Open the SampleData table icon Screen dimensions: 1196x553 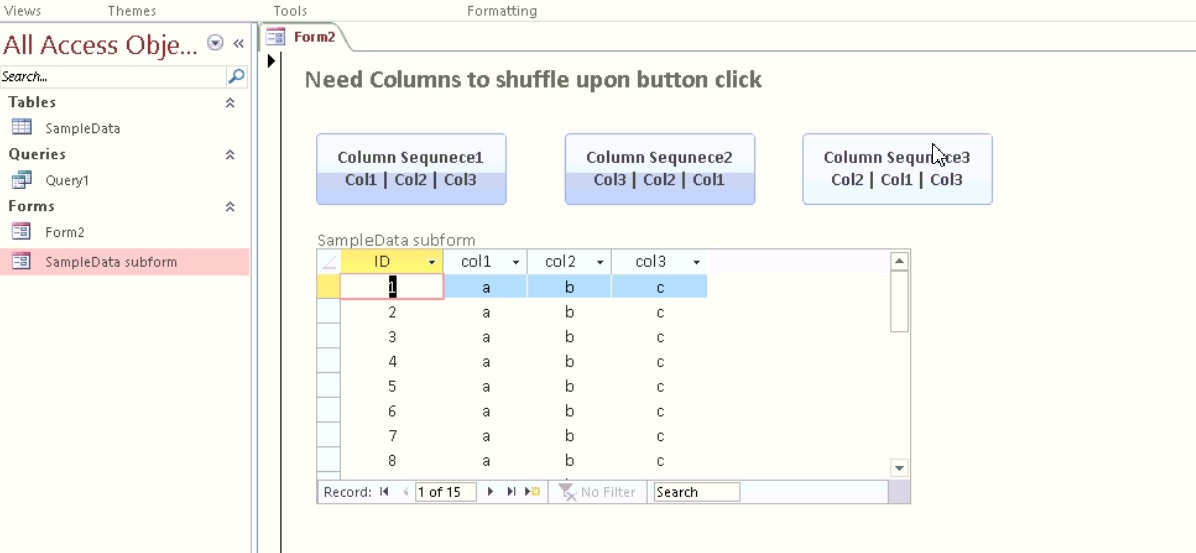point(21,127)
